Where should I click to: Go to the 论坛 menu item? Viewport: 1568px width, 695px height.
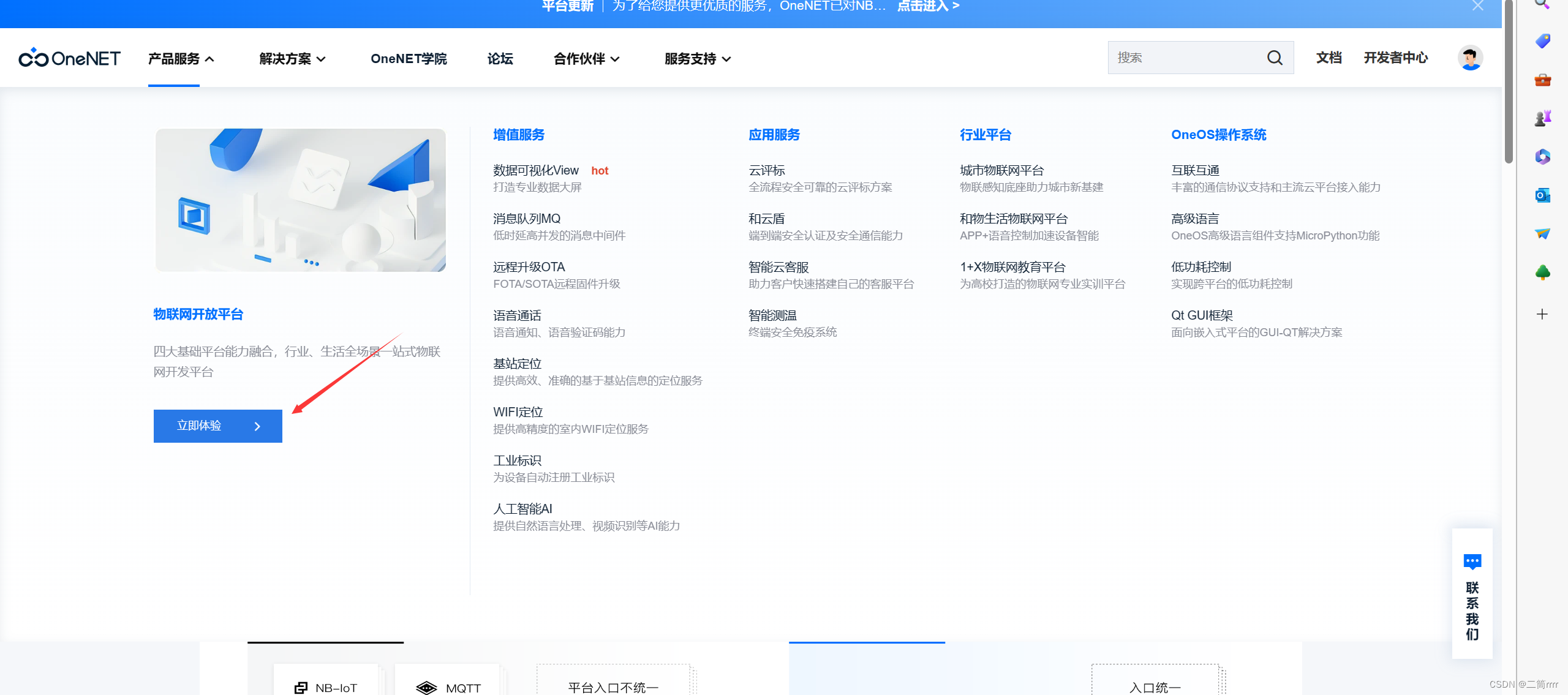[500, 59]
